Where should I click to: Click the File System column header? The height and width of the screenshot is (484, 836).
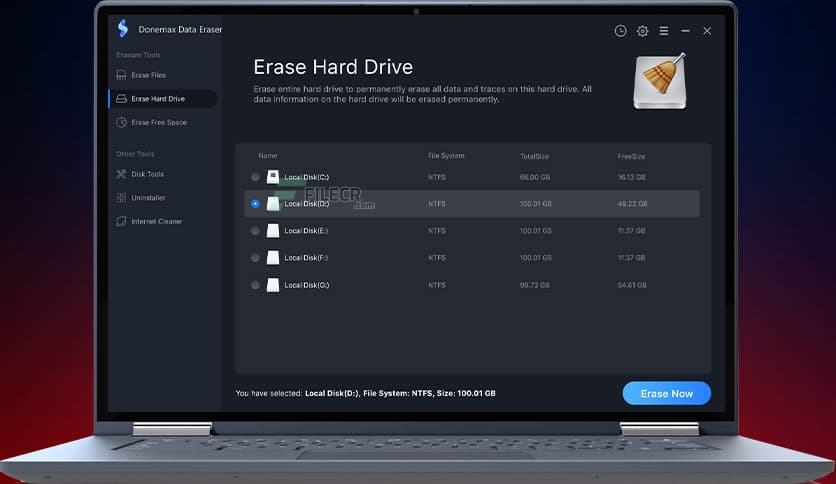point(446,156)
